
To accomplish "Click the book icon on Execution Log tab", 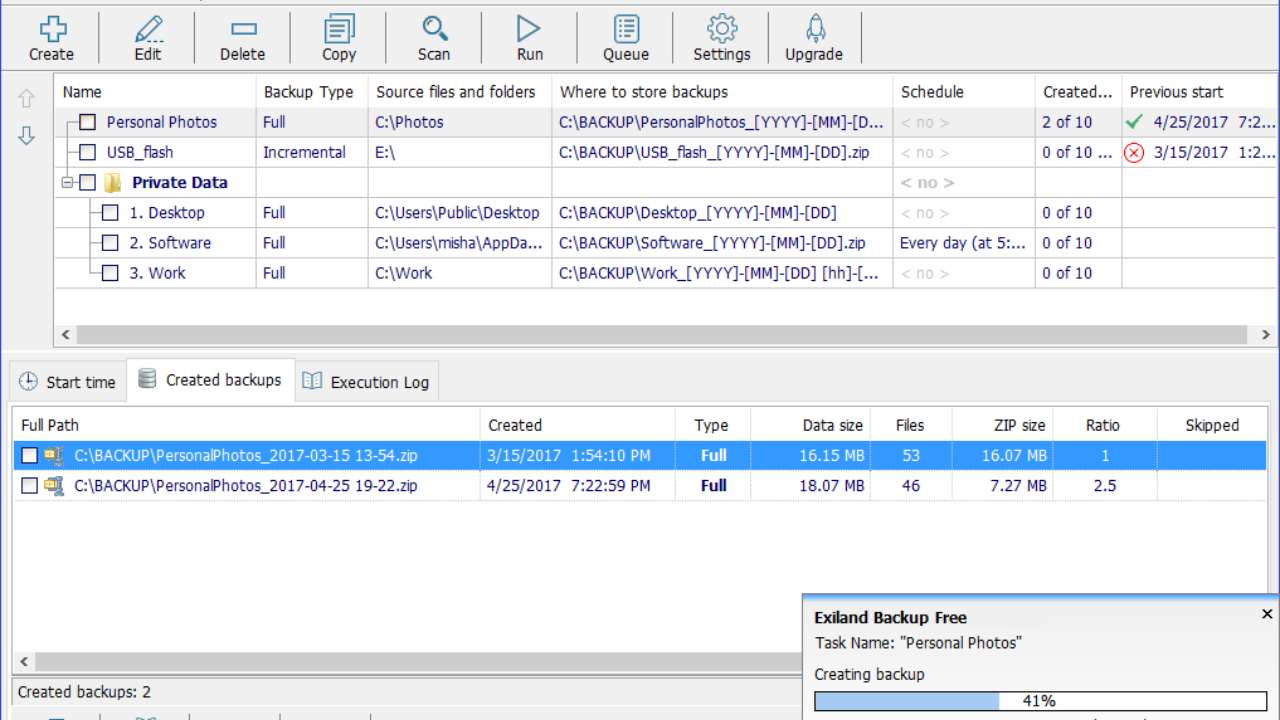I will pos(313,381).
